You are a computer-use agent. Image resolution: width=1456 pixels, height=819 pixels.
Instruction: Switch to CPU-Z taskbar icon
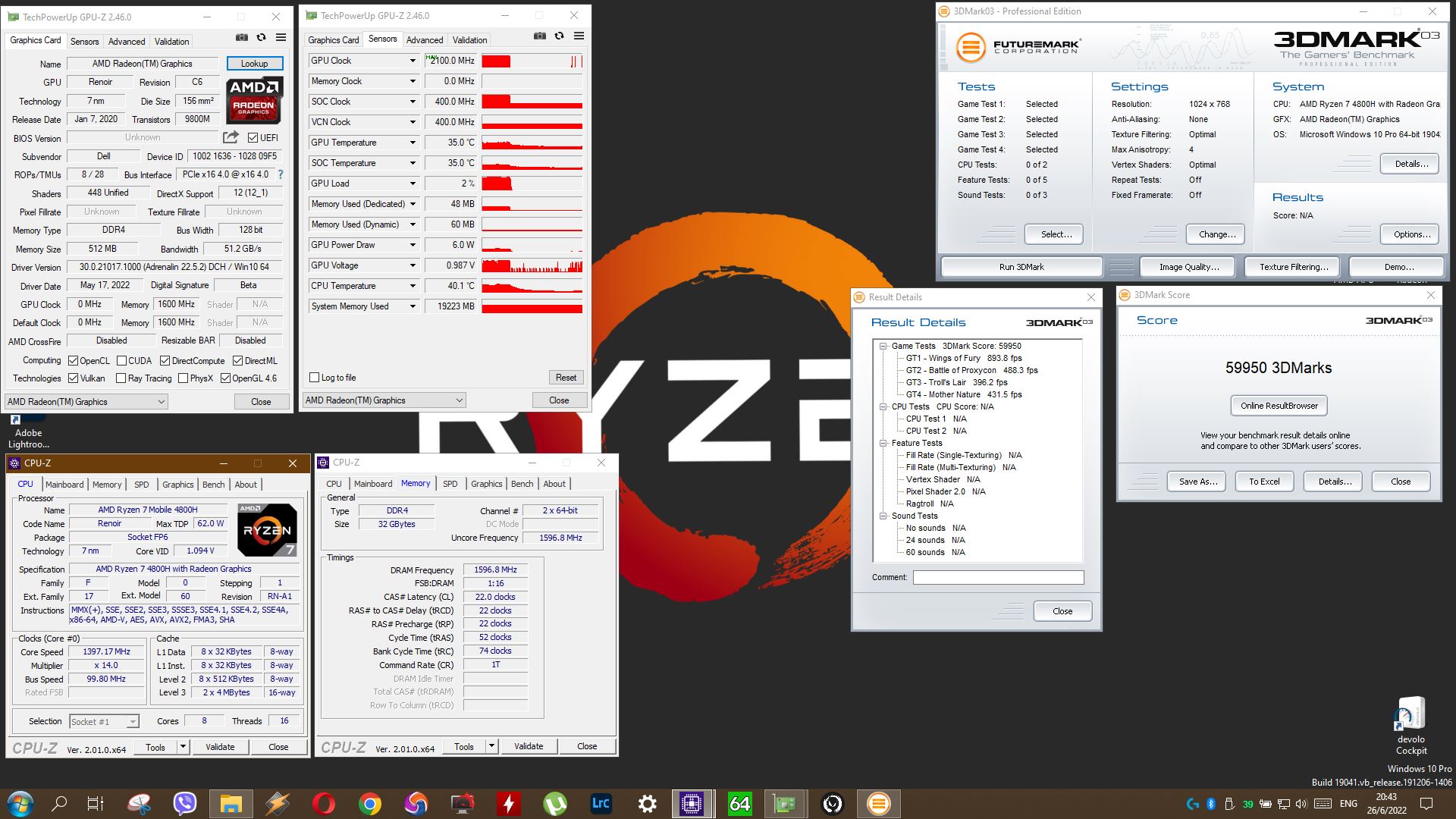click(x=692, y=804)
